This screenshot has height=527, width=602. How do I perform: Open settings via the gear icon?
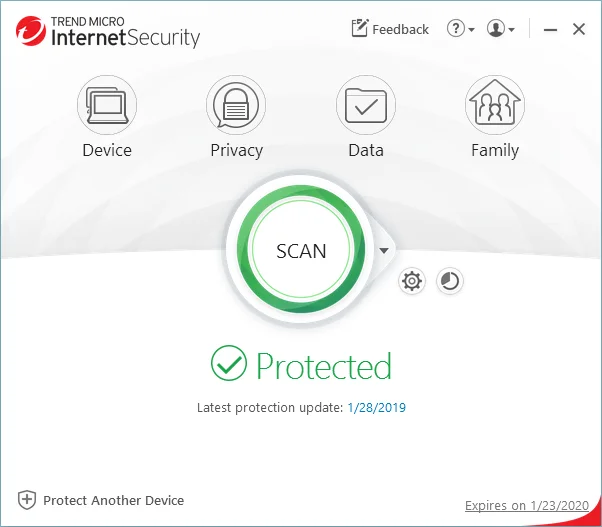[x=411, y=281]
